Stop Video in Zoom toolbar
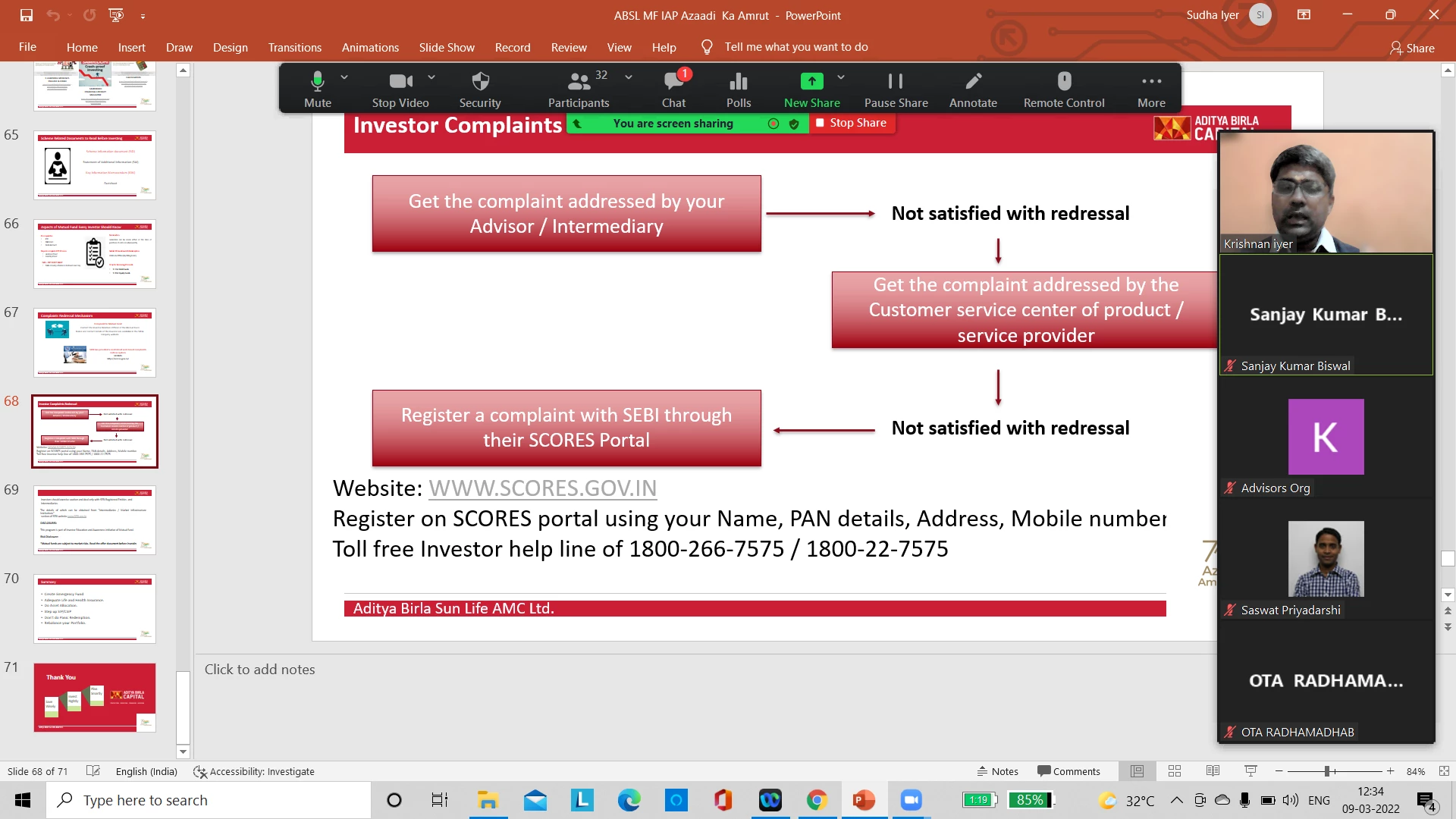This screenshot has width=1456, height=819. pos(400,89)
